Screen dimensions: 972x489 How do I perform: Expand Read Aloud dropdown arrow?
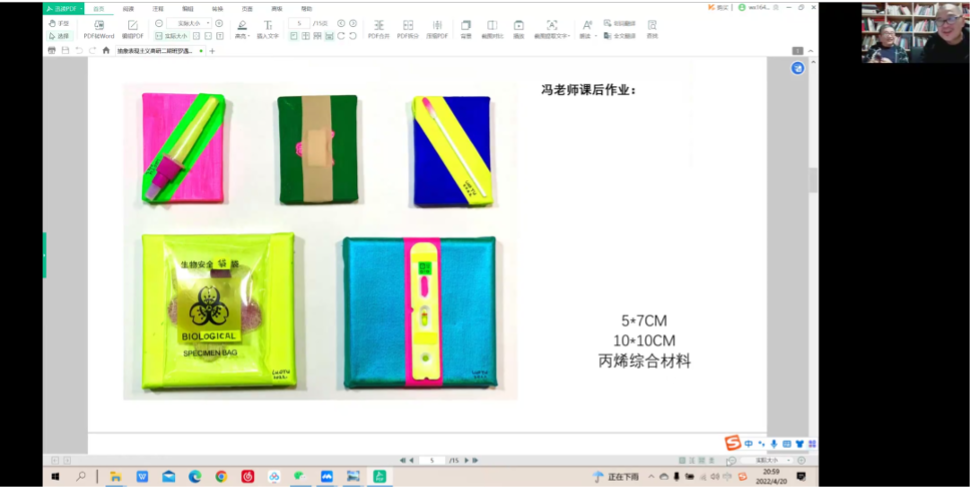(596, 37)
